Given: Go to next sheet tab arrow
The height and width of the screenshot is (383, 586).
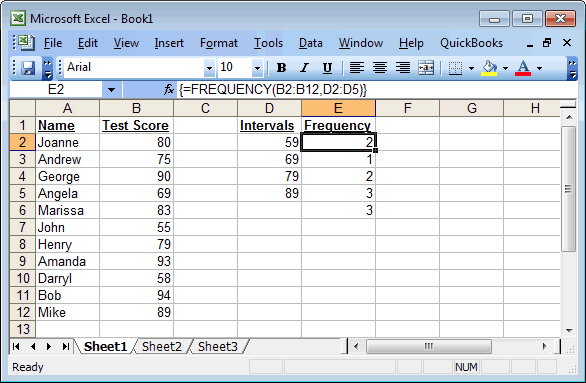Looking at the screenshot, I should [49, 347].
